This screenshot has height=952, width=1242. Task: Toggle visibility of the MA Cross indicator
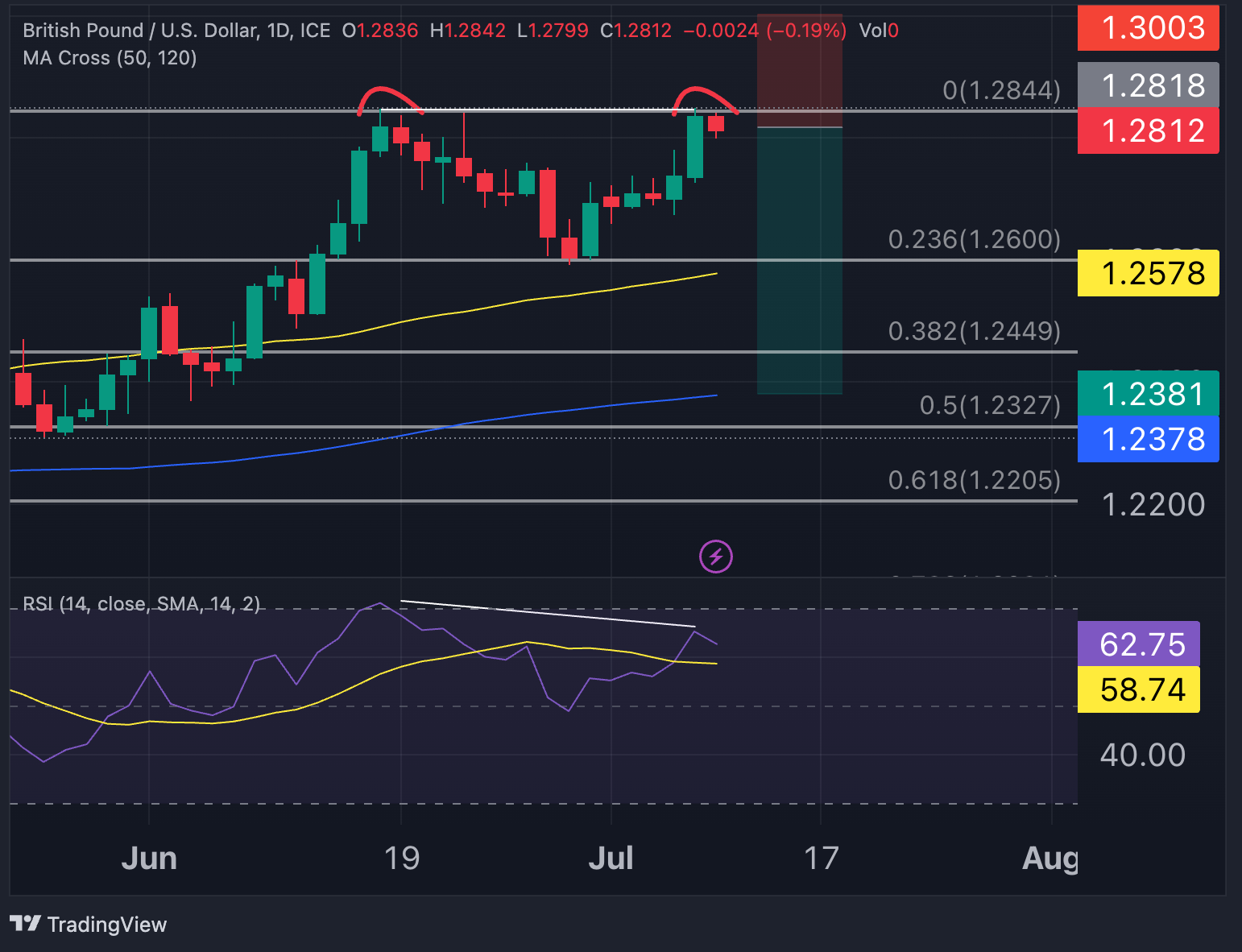[109, 58]
